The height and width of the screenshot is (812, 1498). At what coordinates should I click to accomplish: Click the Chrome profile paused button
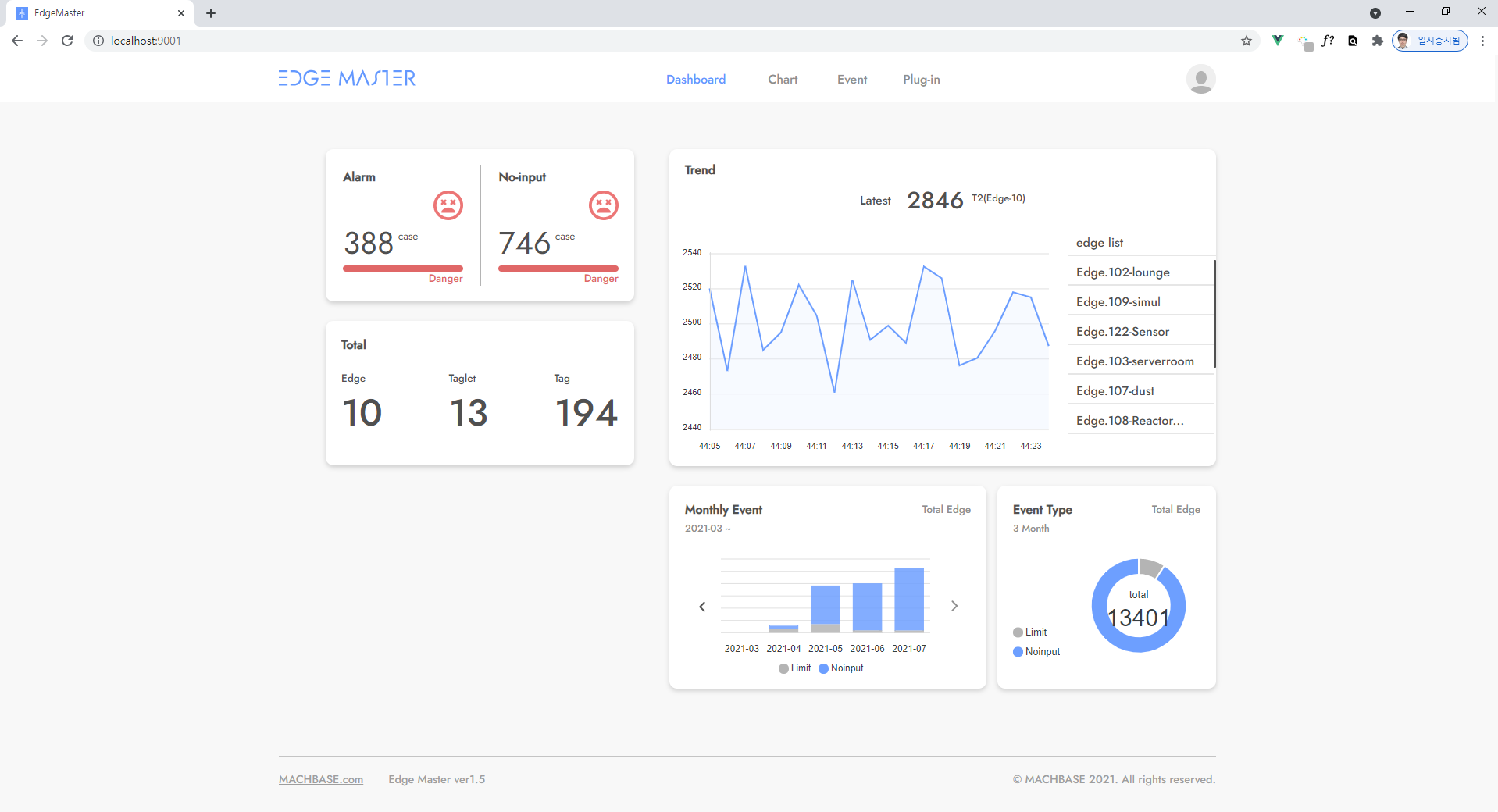1430,41
